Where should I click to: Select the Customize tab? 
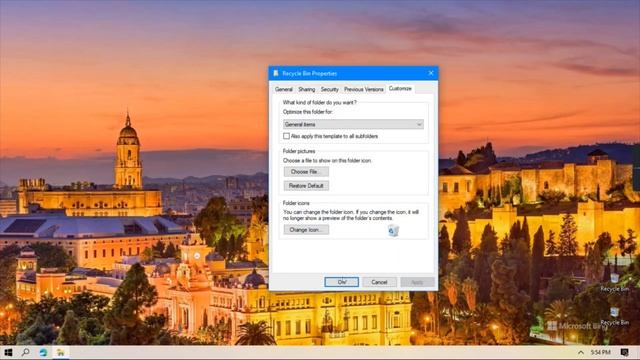click(x=400, y=89)
